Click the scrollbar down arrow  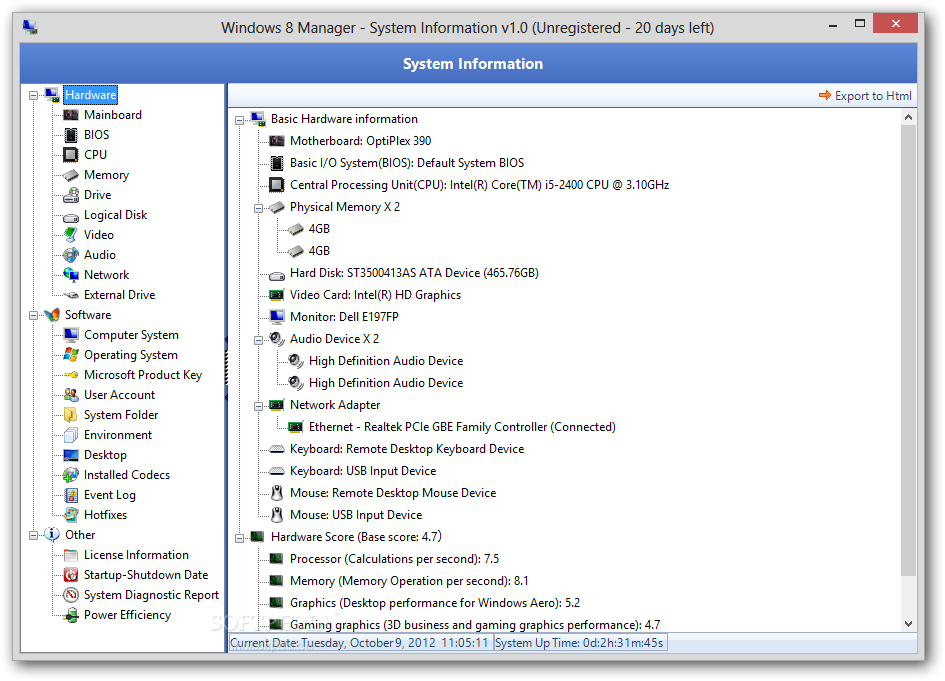click(908, 624)
